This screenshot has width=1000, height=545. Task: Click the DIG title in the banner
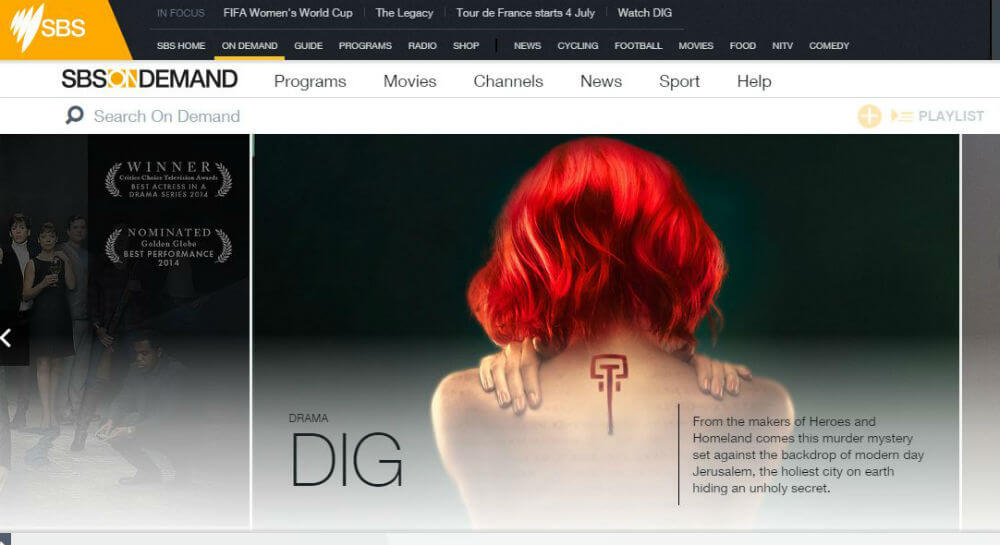pyautogui.click(x=347, y=460)
